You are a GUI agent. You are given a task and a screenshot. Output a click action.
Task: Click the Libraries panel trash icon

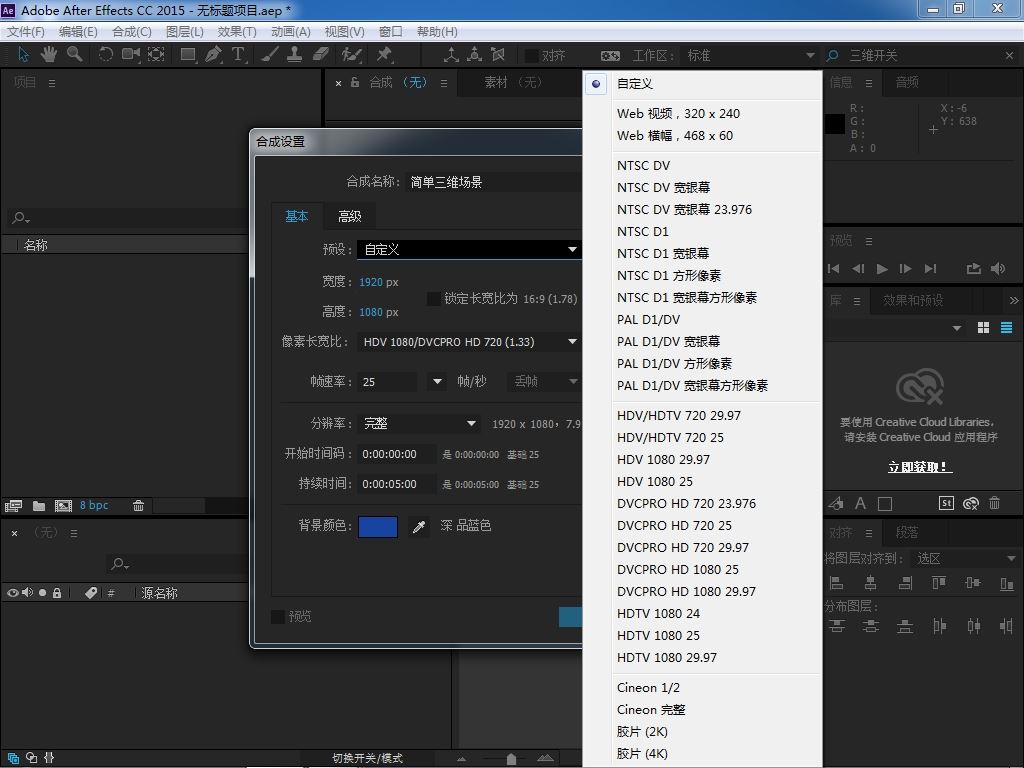[x=995, y=503]
